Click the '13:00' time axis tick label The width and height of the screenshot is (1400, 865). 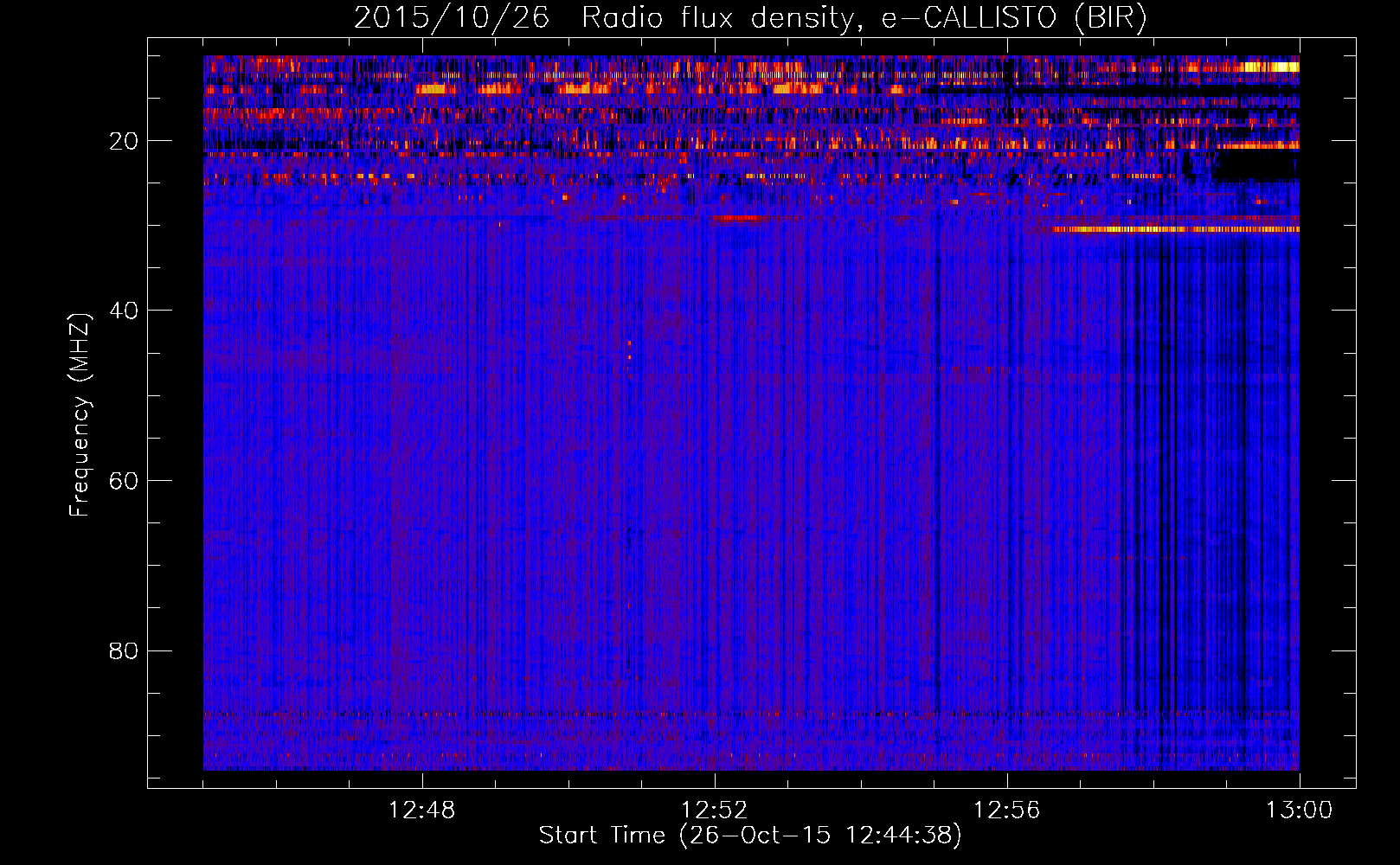click(x=1300, y=811)
